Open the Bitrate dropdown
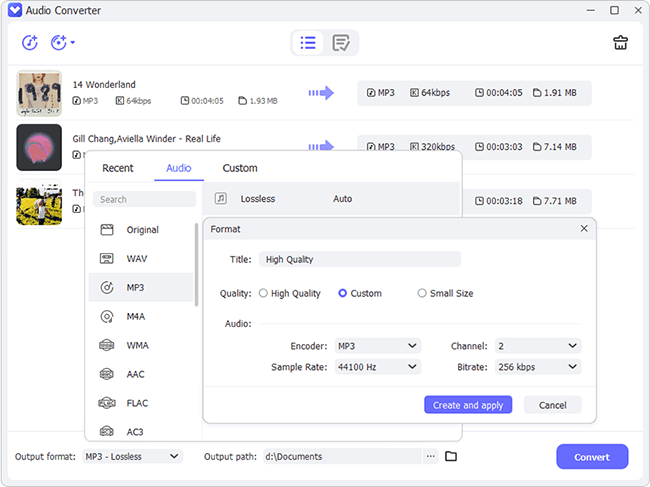This screenshot has height=487, width=650. (x=538, y=367)
